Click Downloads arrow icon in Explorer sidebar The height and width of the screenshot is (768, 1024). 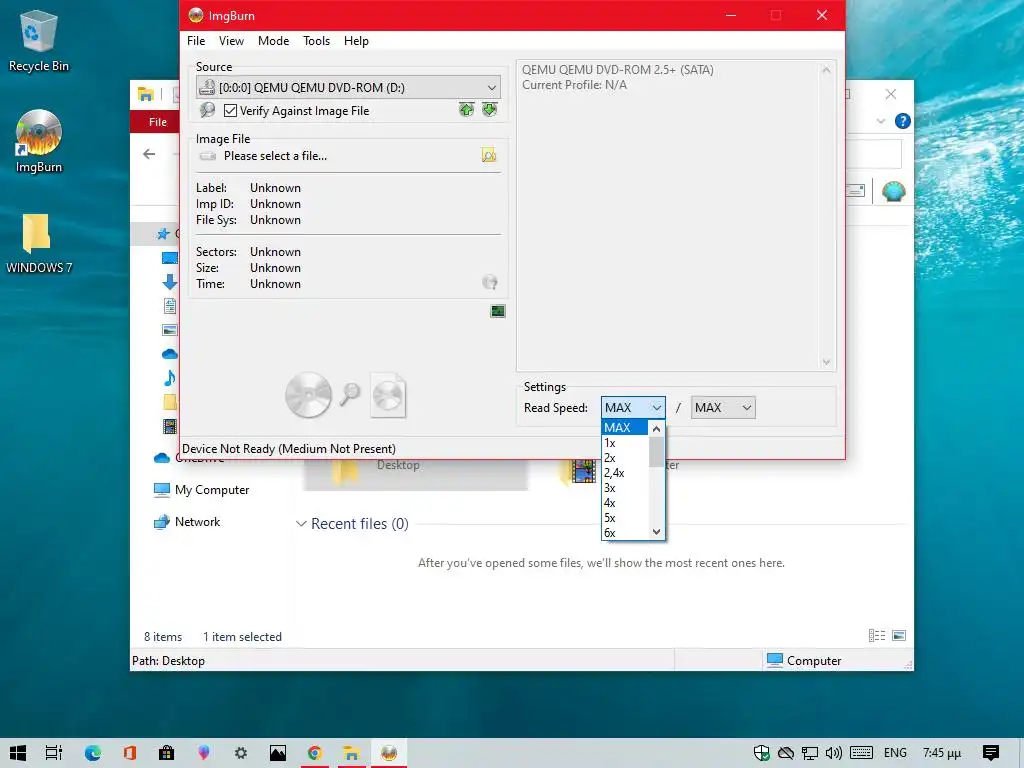pyautogui.click(x=170, y=281)
